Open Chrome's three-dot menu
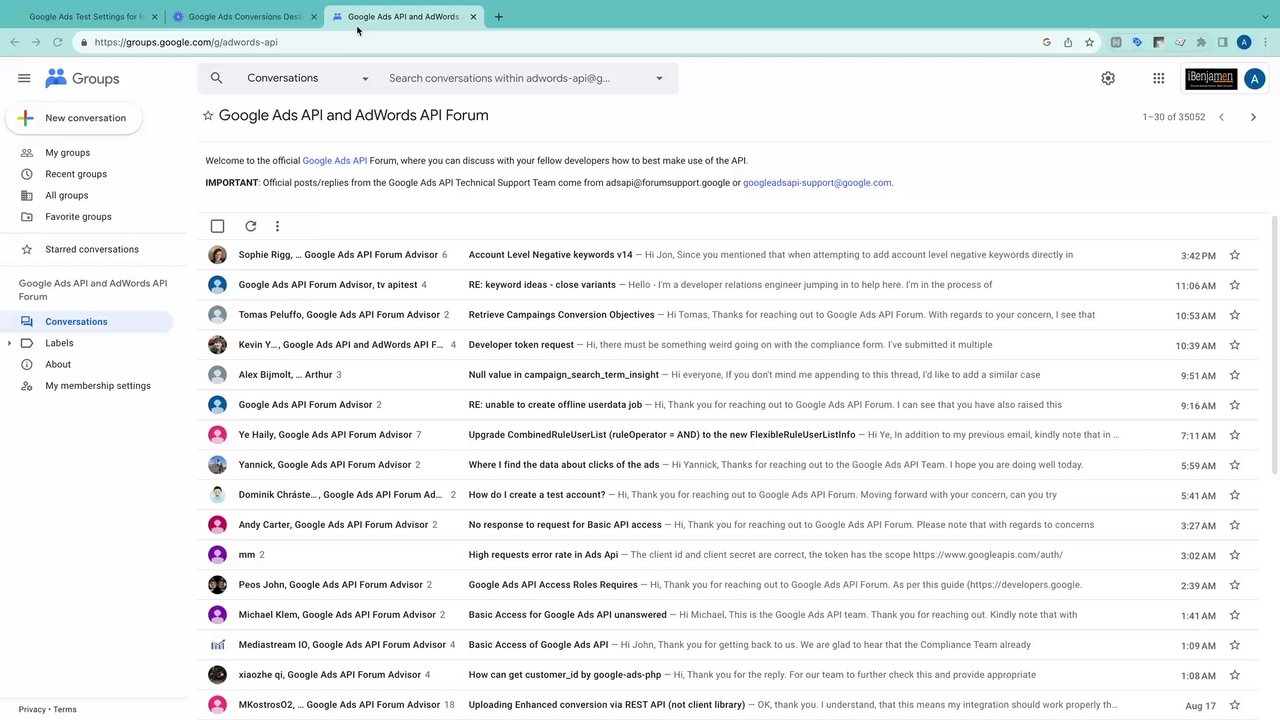Image resolution: width=1280 pixels, height=720 pixels. point(1266,42)
